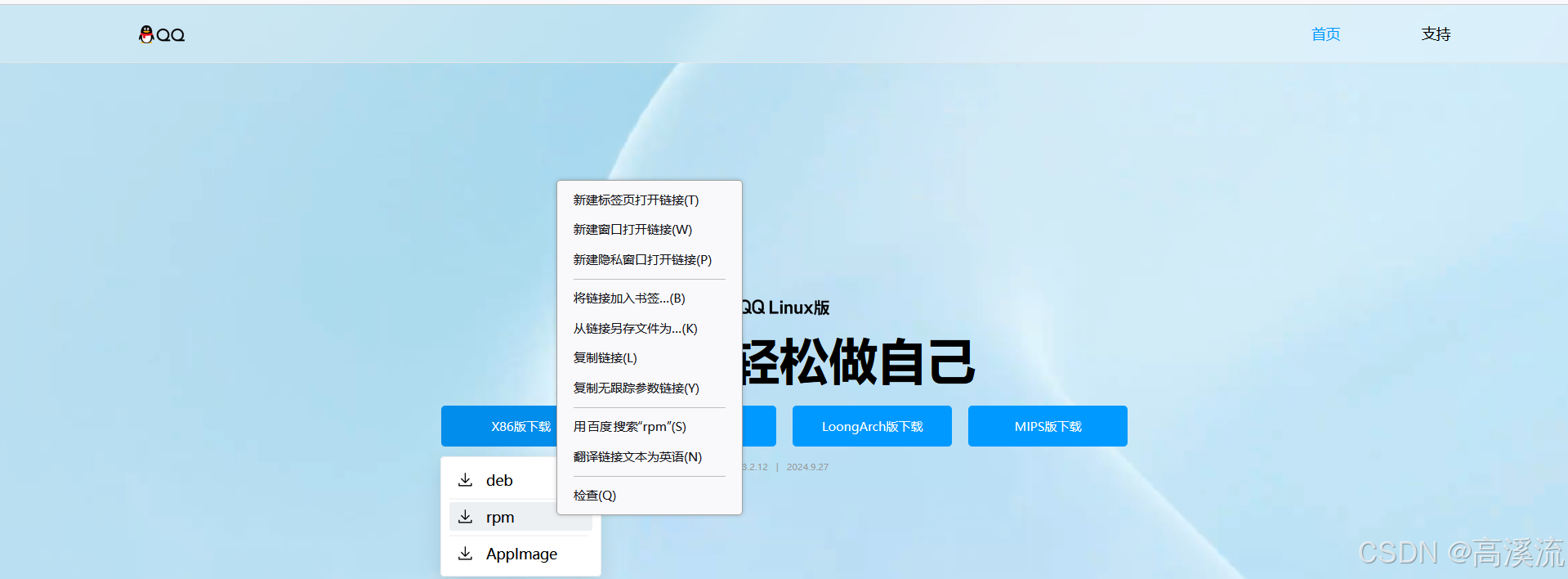
Task: Choose 将链接加入书签...(B) menu entry
Action: 650,298
